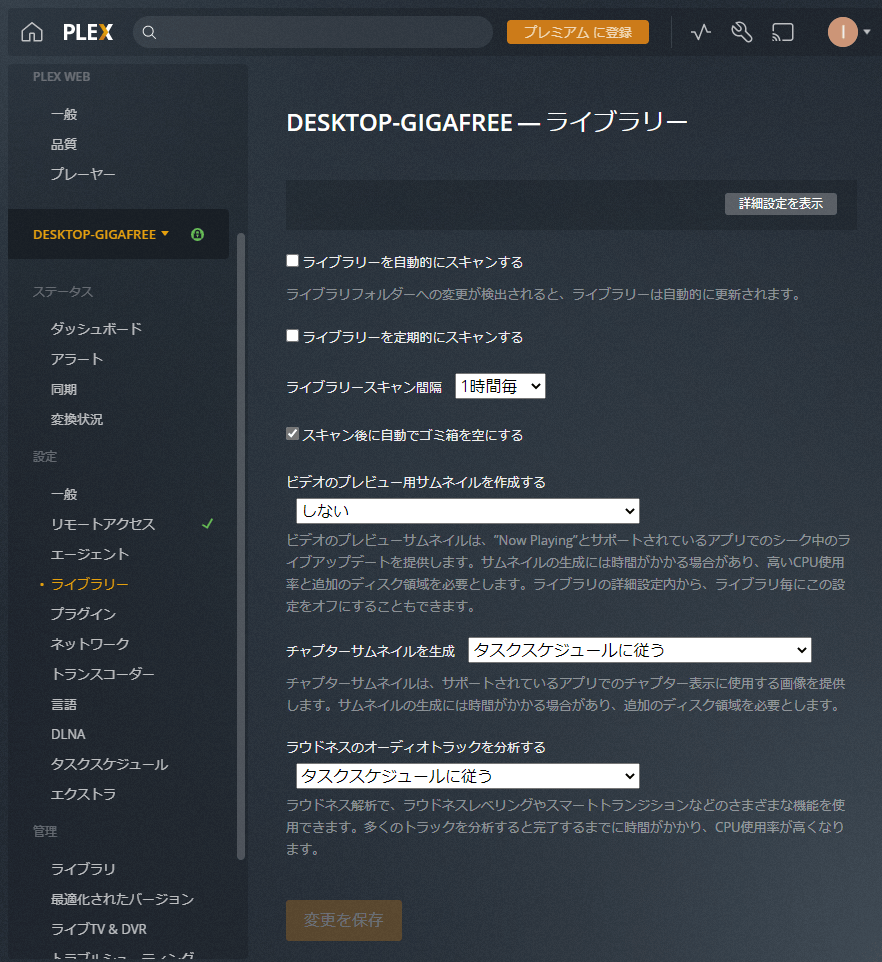Click the 管理 section header
882x962 pixels.
point(45,831)
